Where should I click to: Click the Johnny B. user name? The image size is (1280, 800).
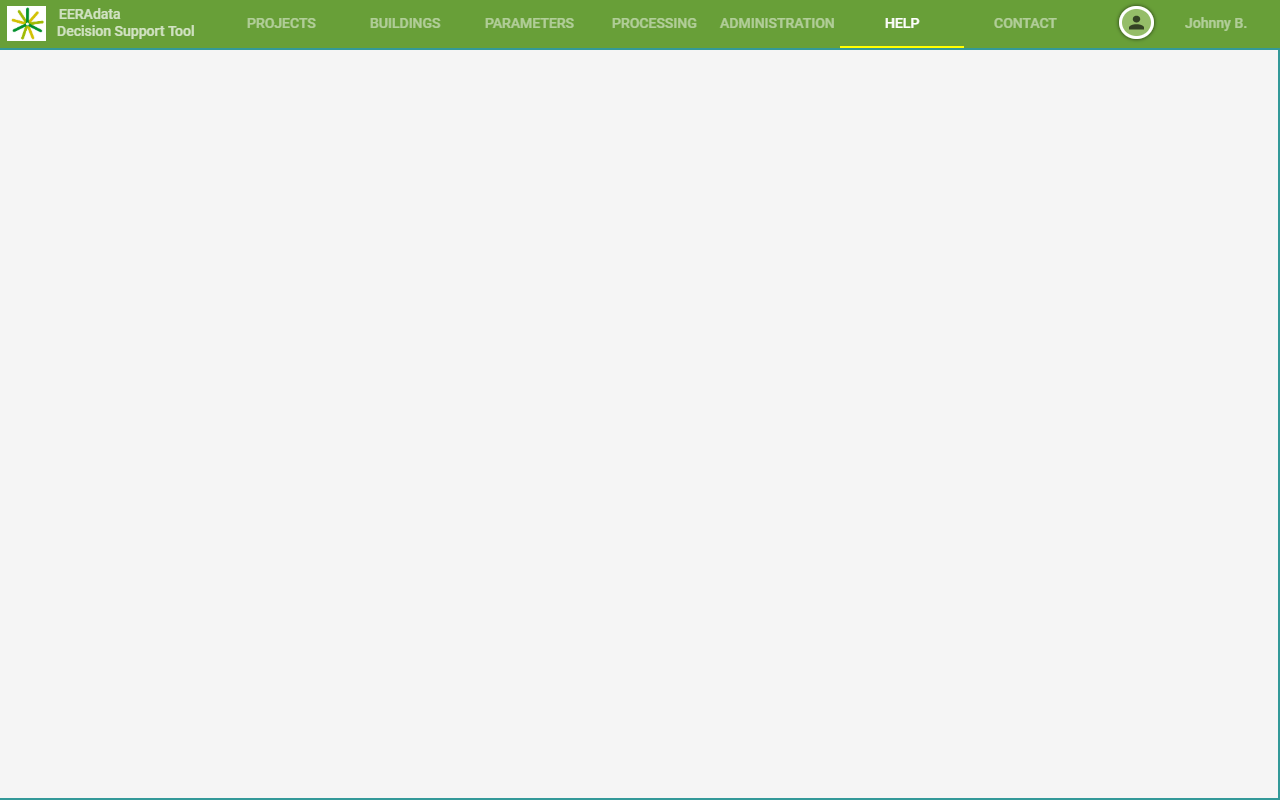(1215, 23)
